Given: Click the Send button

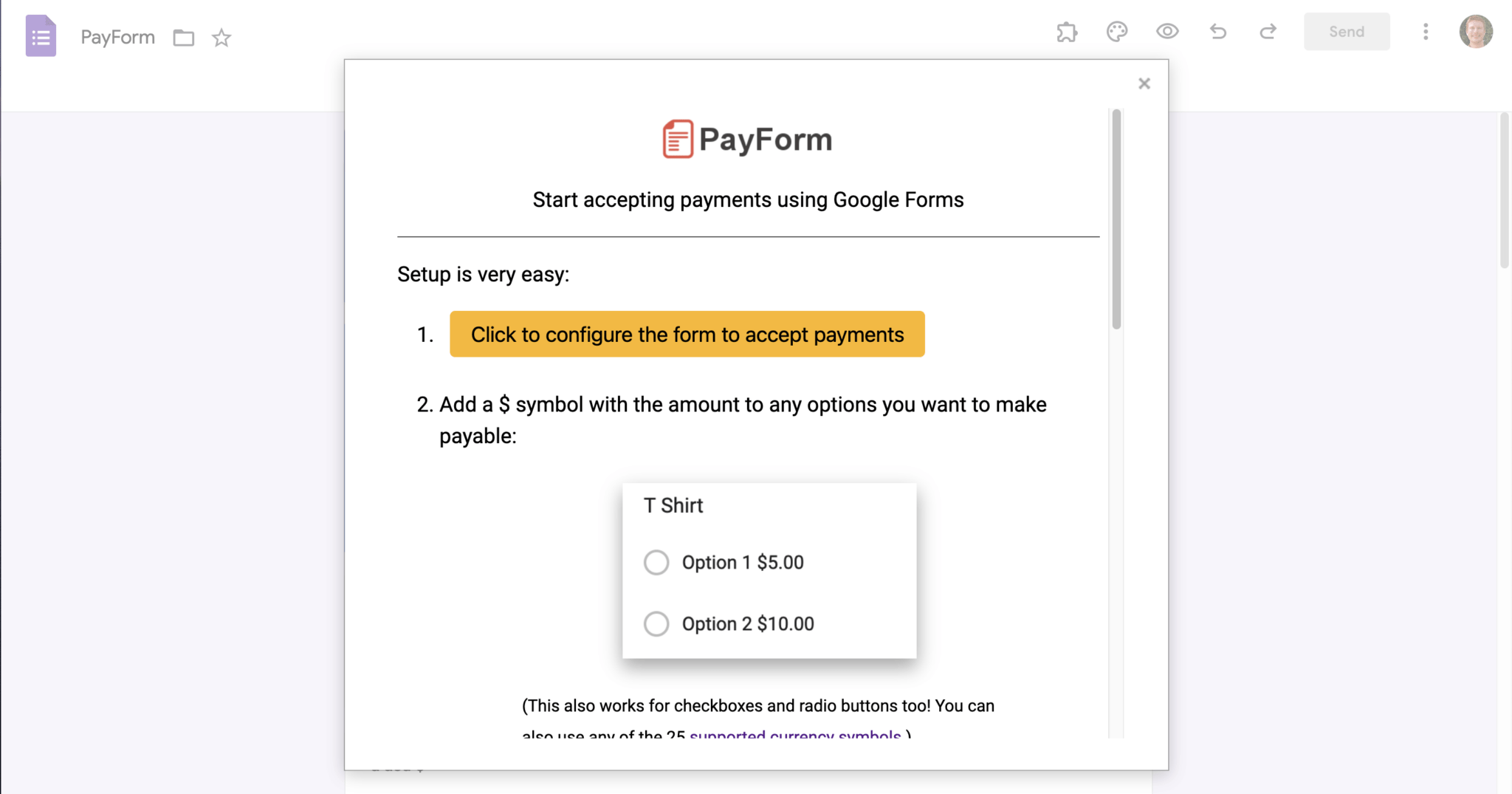Looking at the screenshot, I should click(x=1346, y=32).
